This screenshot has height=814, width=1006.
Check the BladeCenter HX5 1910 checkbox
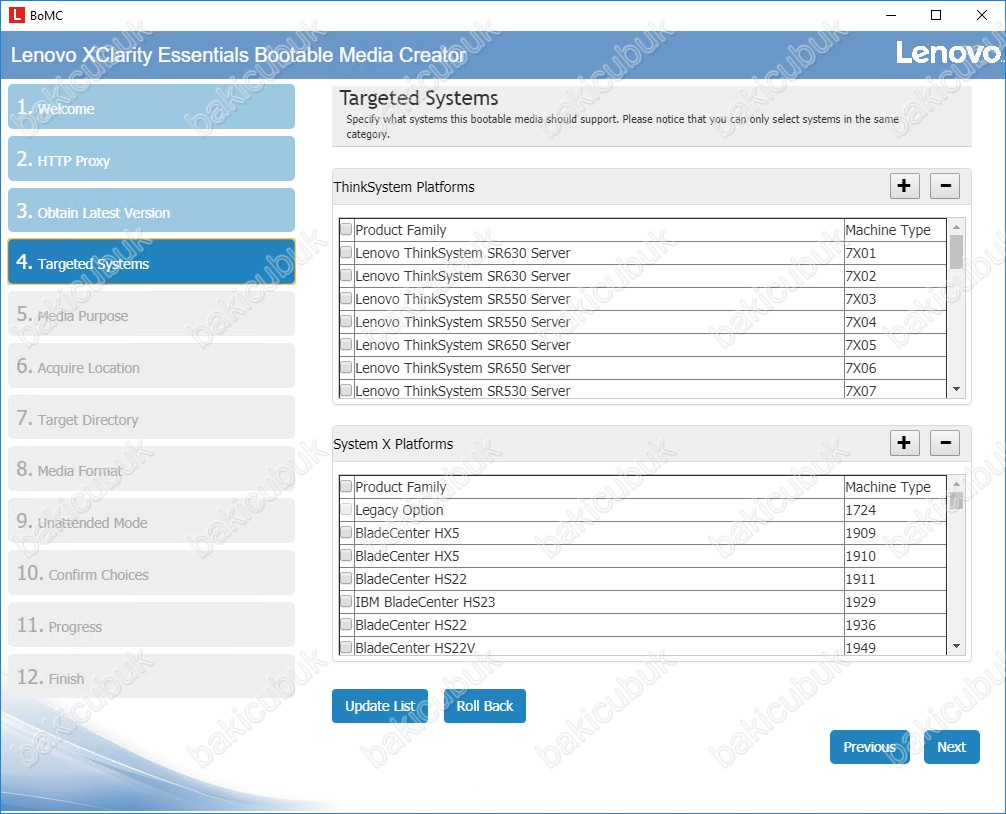(x=346, y=555)
